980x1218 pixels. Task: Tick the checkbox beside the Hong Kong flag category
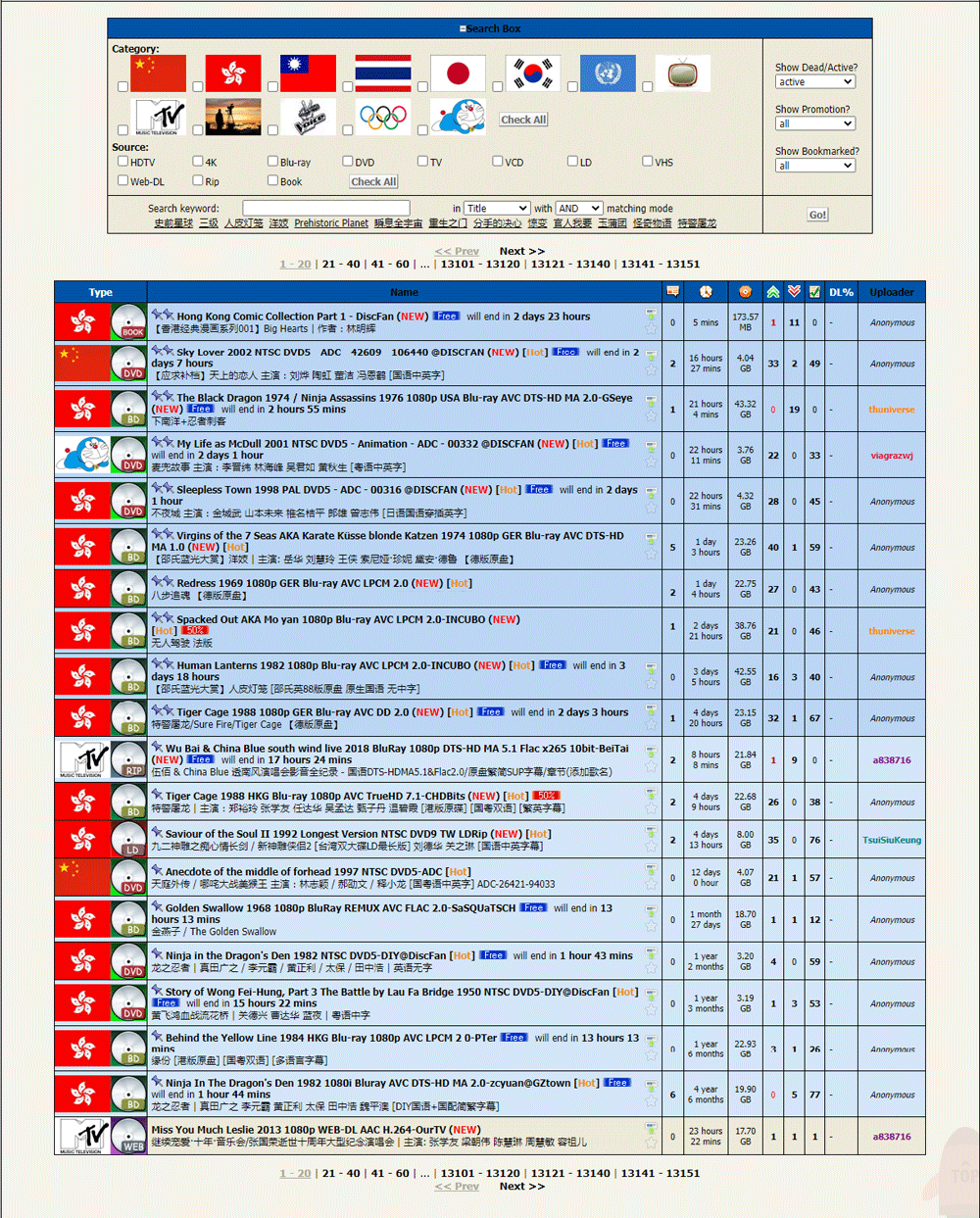point(198,86)
